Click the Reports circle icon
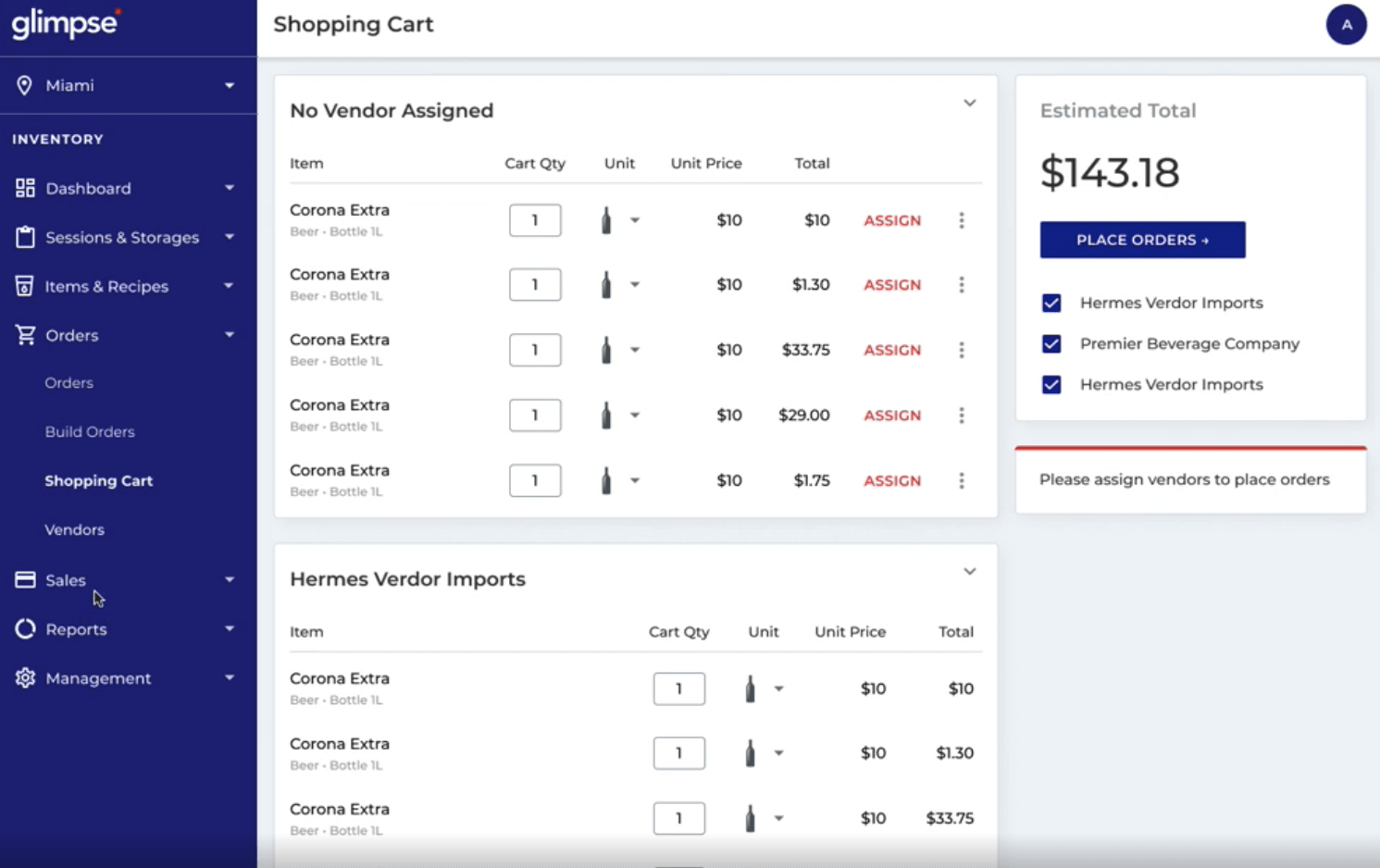Image resolution: width=1380 pixels, height=868 pixels. pyautogui.click(x=25, y=629)
